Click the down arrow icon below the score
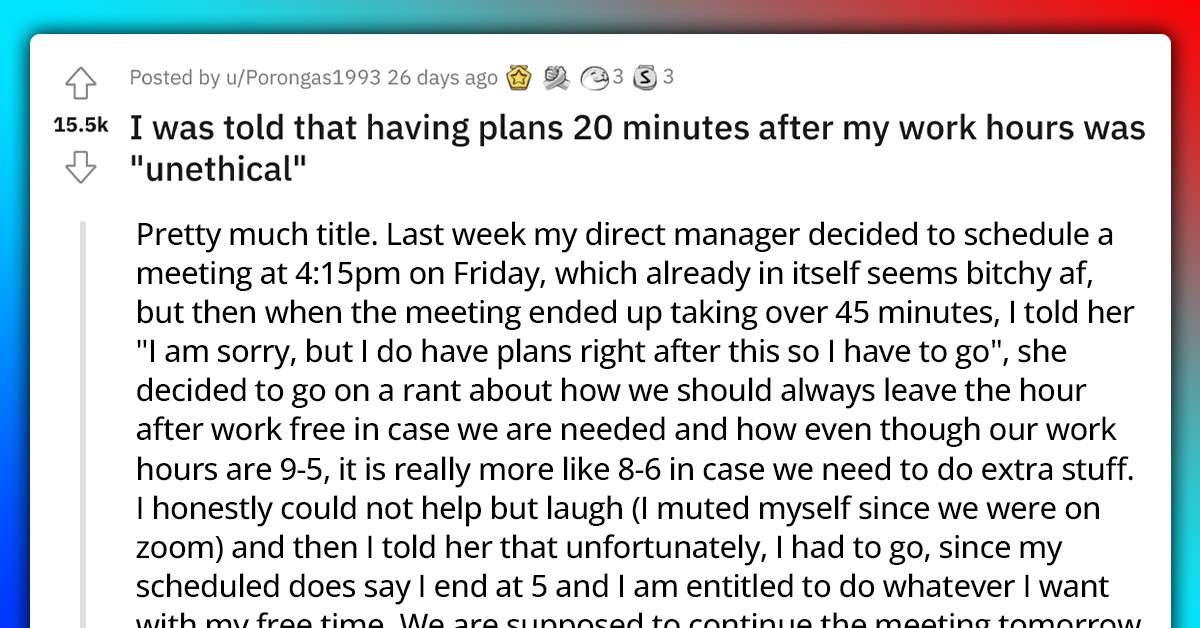The height and width of the screenshot is (628, 1200). coord(82,168)
